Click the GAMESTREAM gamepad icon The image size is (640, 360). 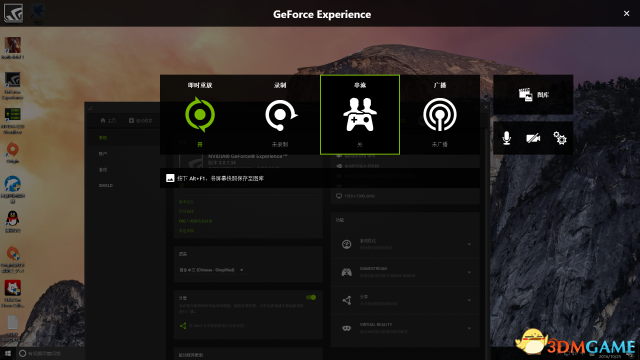click(347, 272)
